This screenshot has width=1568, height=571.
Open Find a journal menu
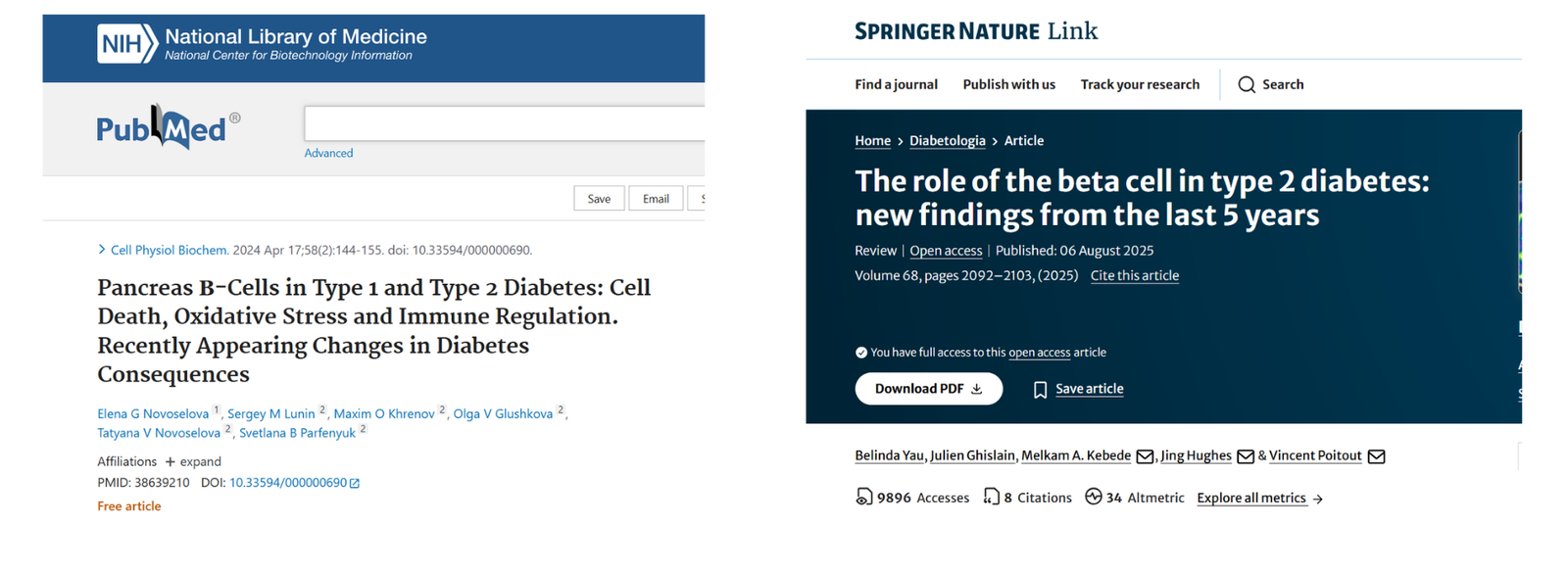point(896,85)
